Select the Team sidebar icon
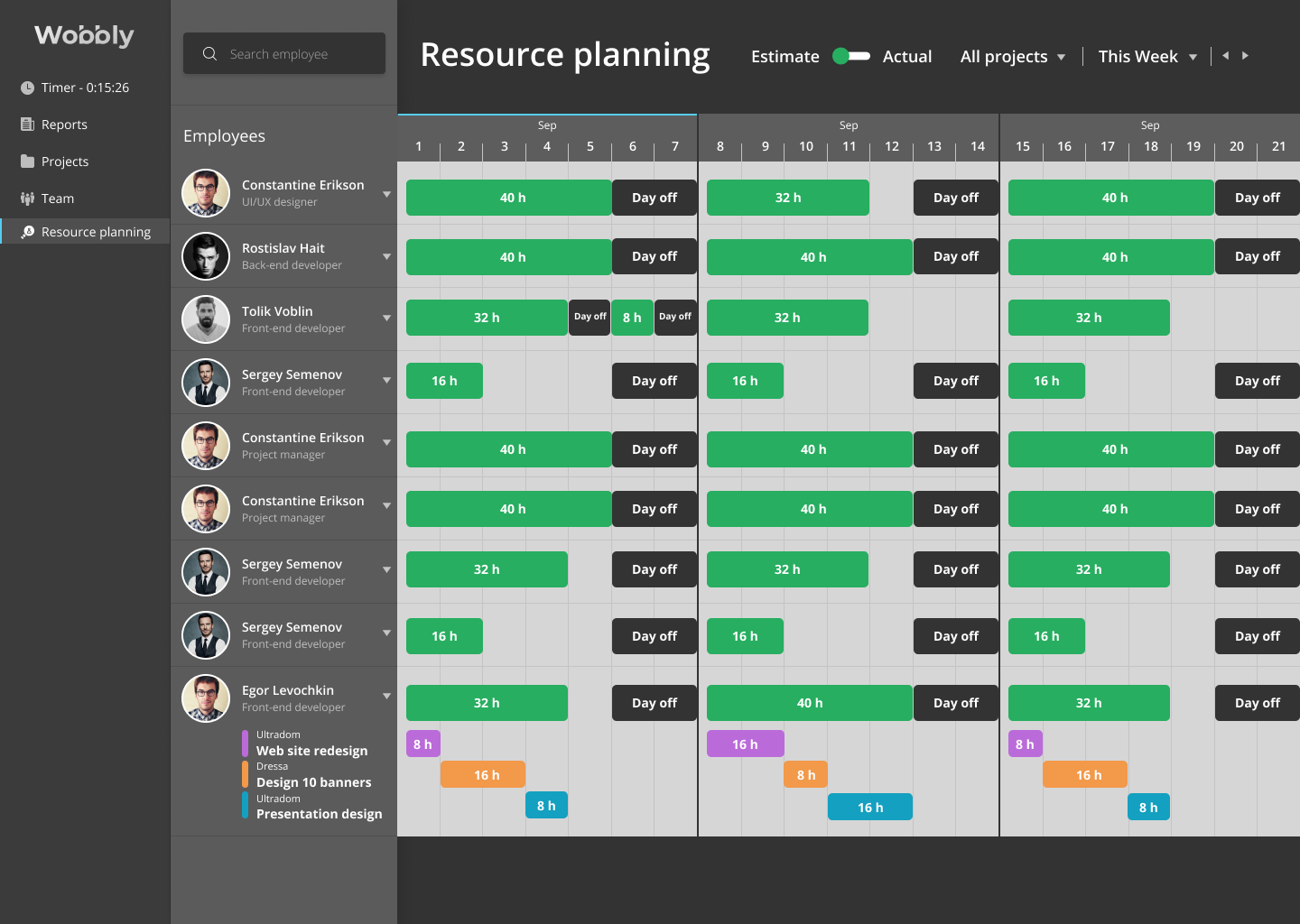This screenshot has width=1300, height=924. pyautogui.click(x=27, y=198)
